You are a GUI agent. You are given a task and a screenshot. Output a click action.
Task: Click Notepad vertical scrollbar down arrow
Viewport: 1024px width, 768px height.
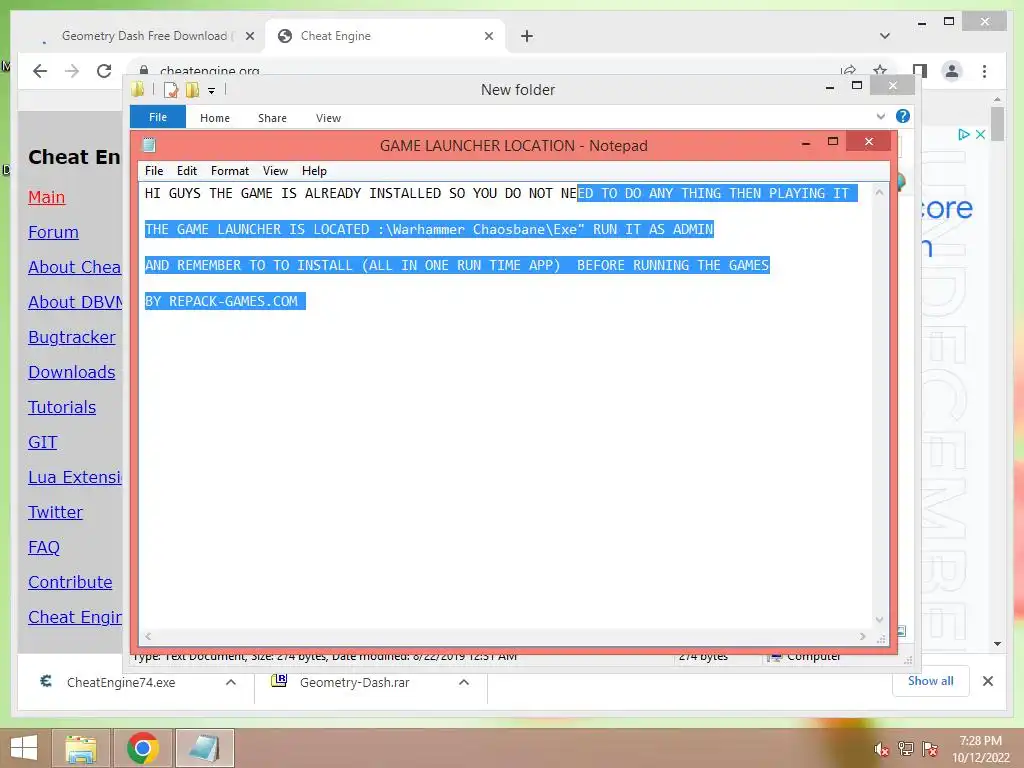pyautogui.click(x=879, y=620)
